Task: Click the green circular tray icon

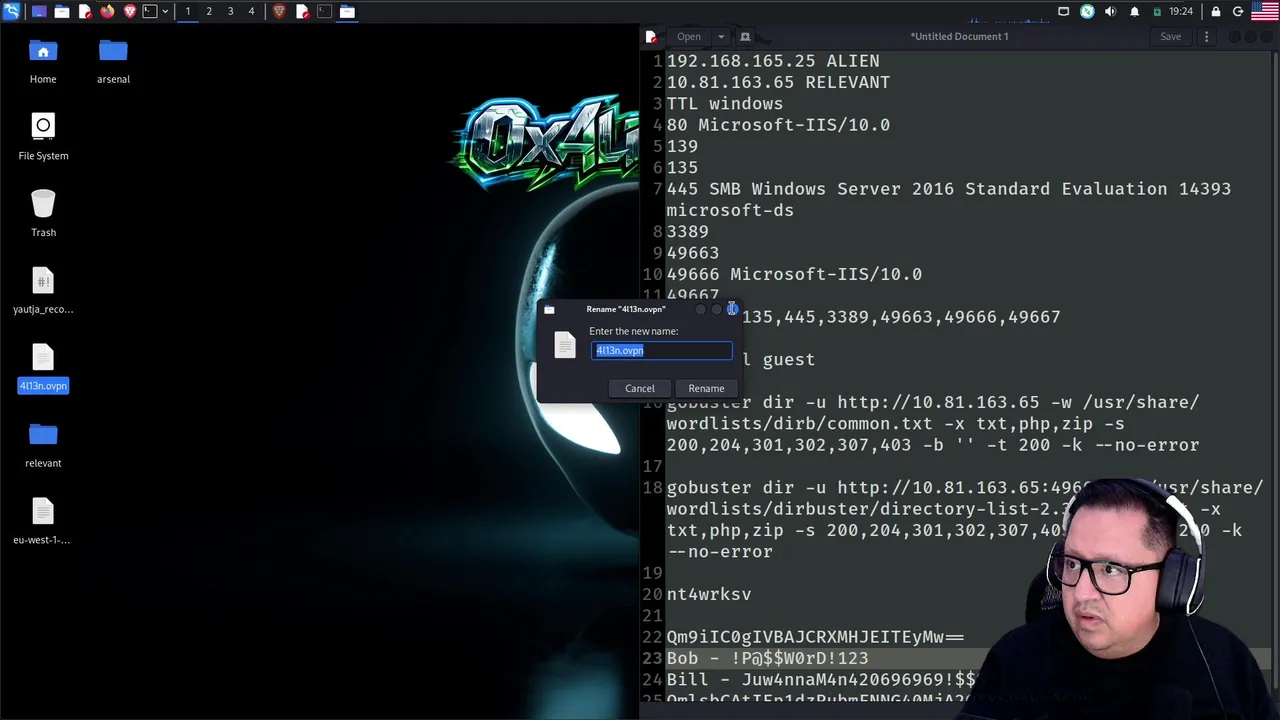Action: point(1087,11)
